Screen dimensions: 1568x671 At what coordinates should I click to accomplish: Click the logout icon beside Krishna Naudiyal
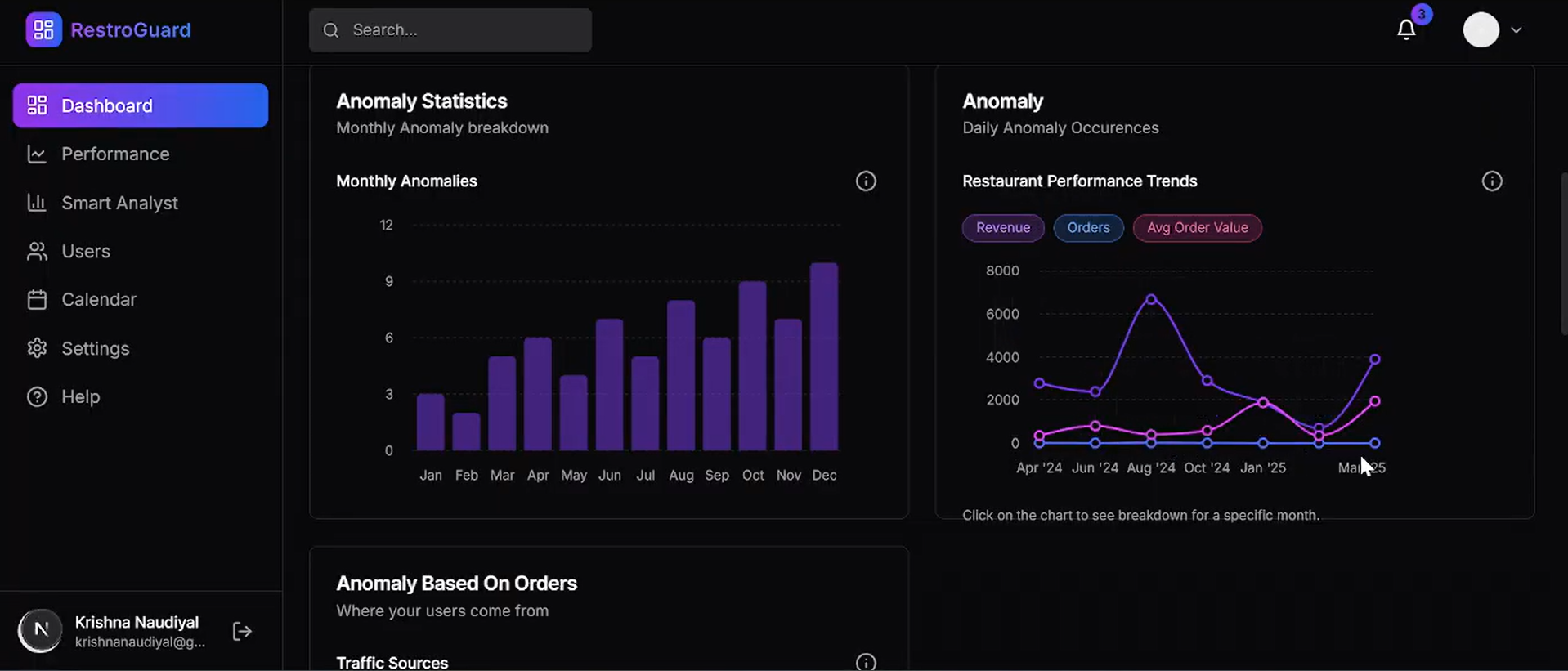[x=242, y=632]
